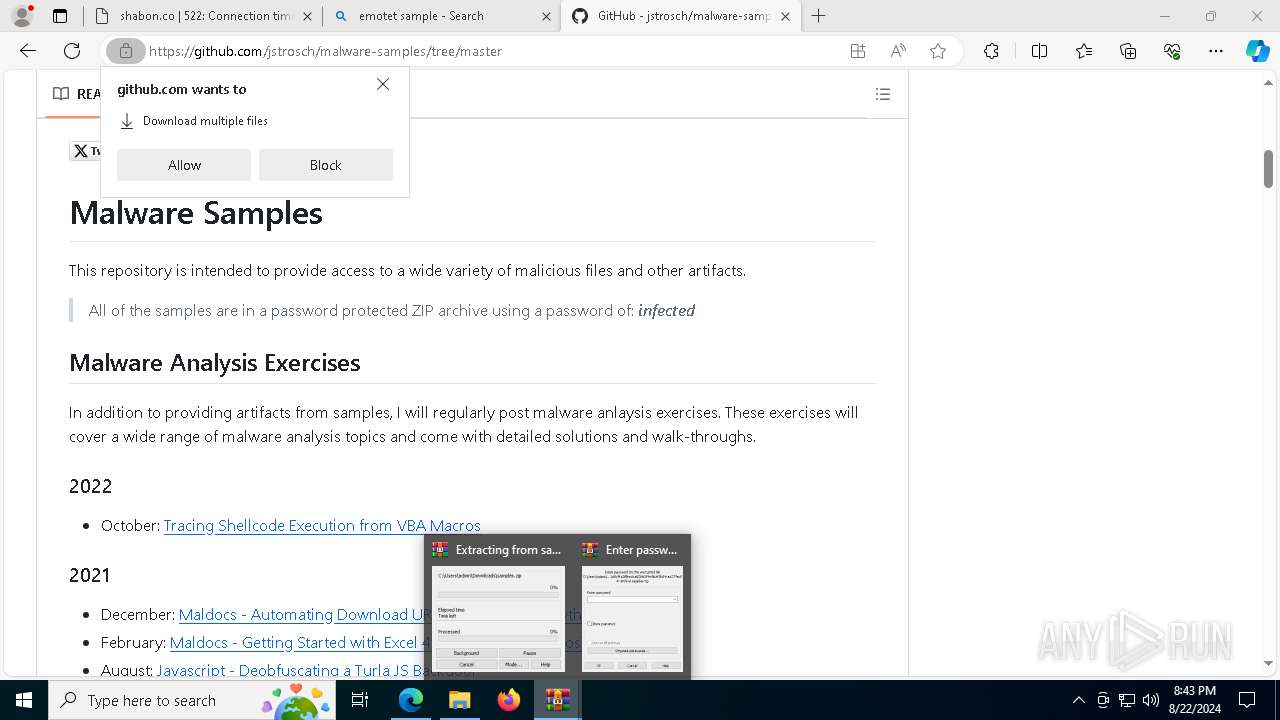Click the github.com address bar URL
1280x720 pixels.
(326, 51)
